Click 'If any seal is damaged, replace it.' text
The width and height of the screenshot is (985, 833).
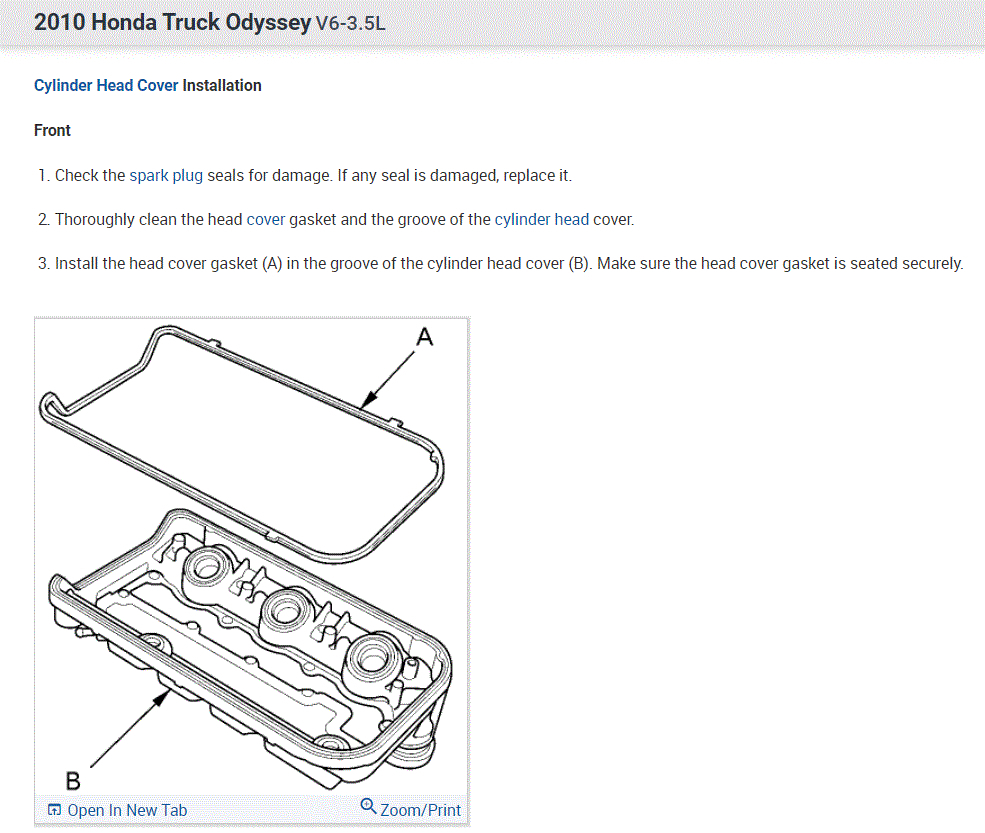point(455,175)
